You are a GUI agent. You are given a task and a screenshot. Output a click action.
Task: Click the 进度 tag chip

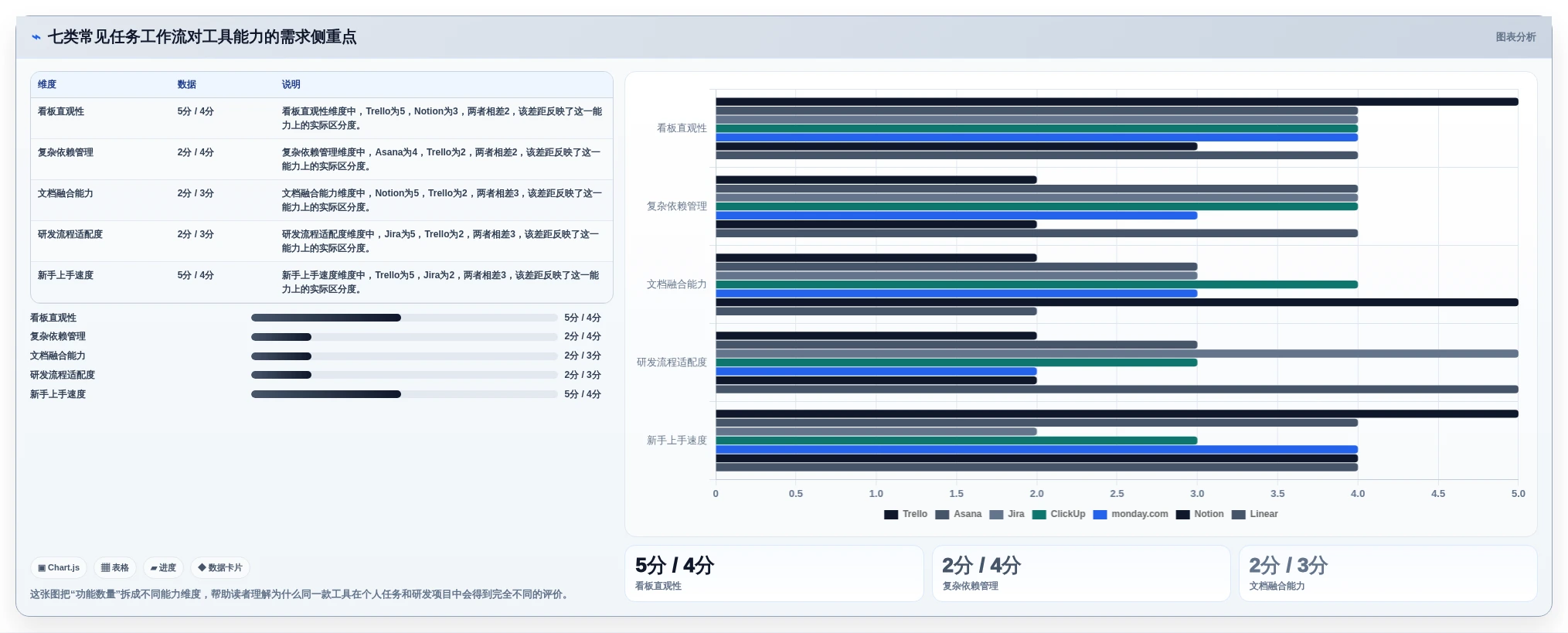[163, 567]
